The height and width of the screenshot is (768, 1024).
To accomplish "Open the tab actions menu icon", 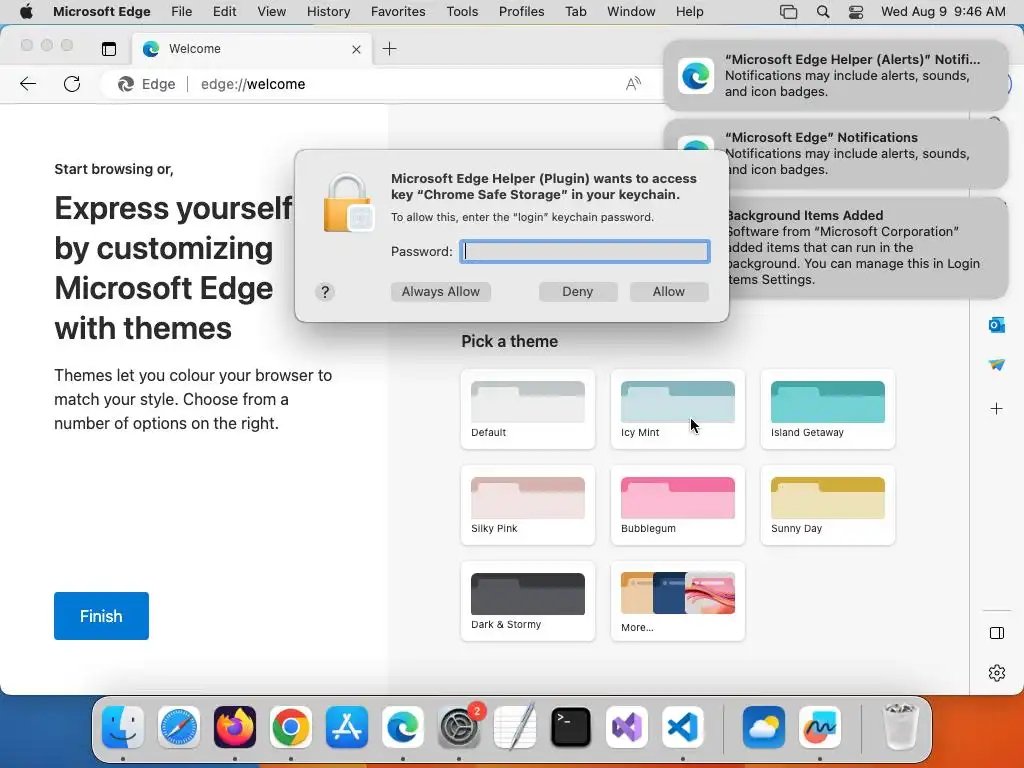I will 109,49.
